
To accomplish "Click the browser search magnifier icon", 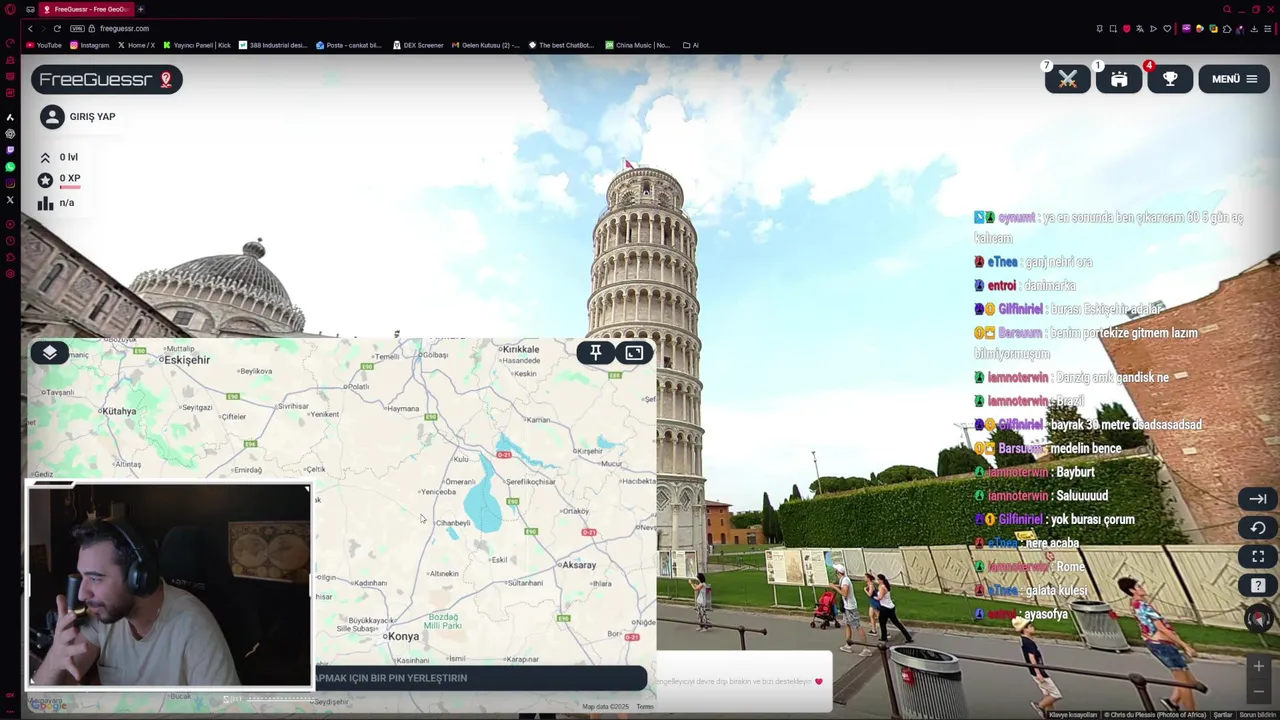I will [x=1227, y=9].
